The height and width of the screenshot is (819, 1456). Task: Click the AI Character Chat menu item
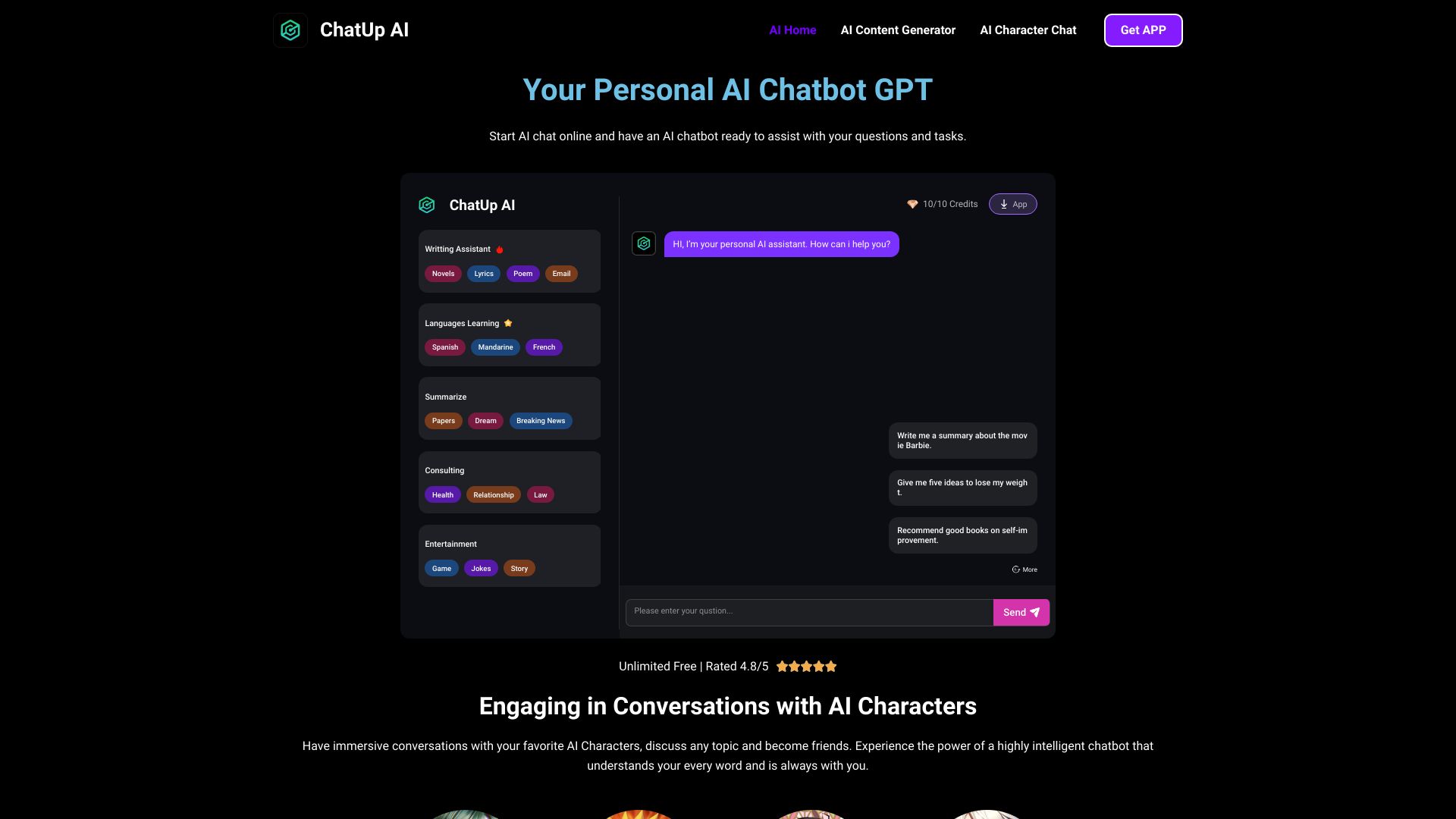click(x=1028, y=30)
